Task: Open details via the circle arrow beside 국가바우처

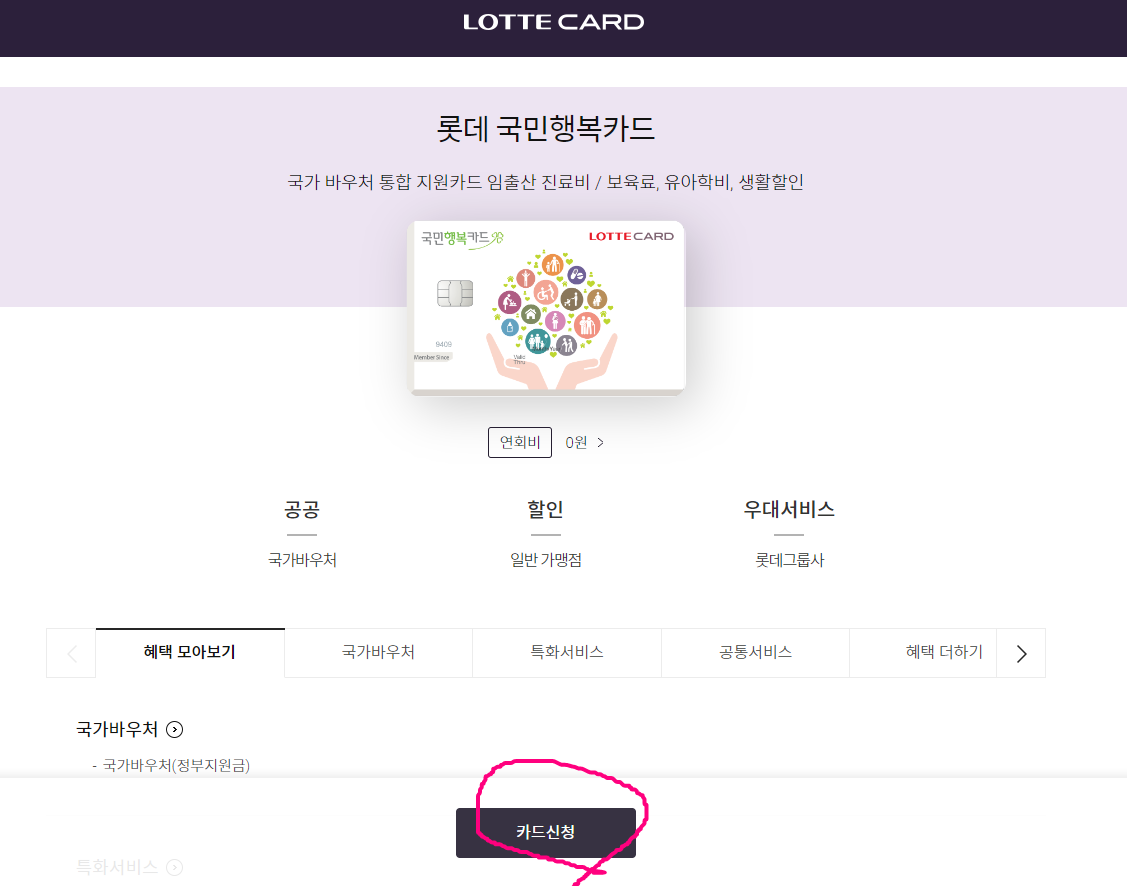Action: [173, 729]
